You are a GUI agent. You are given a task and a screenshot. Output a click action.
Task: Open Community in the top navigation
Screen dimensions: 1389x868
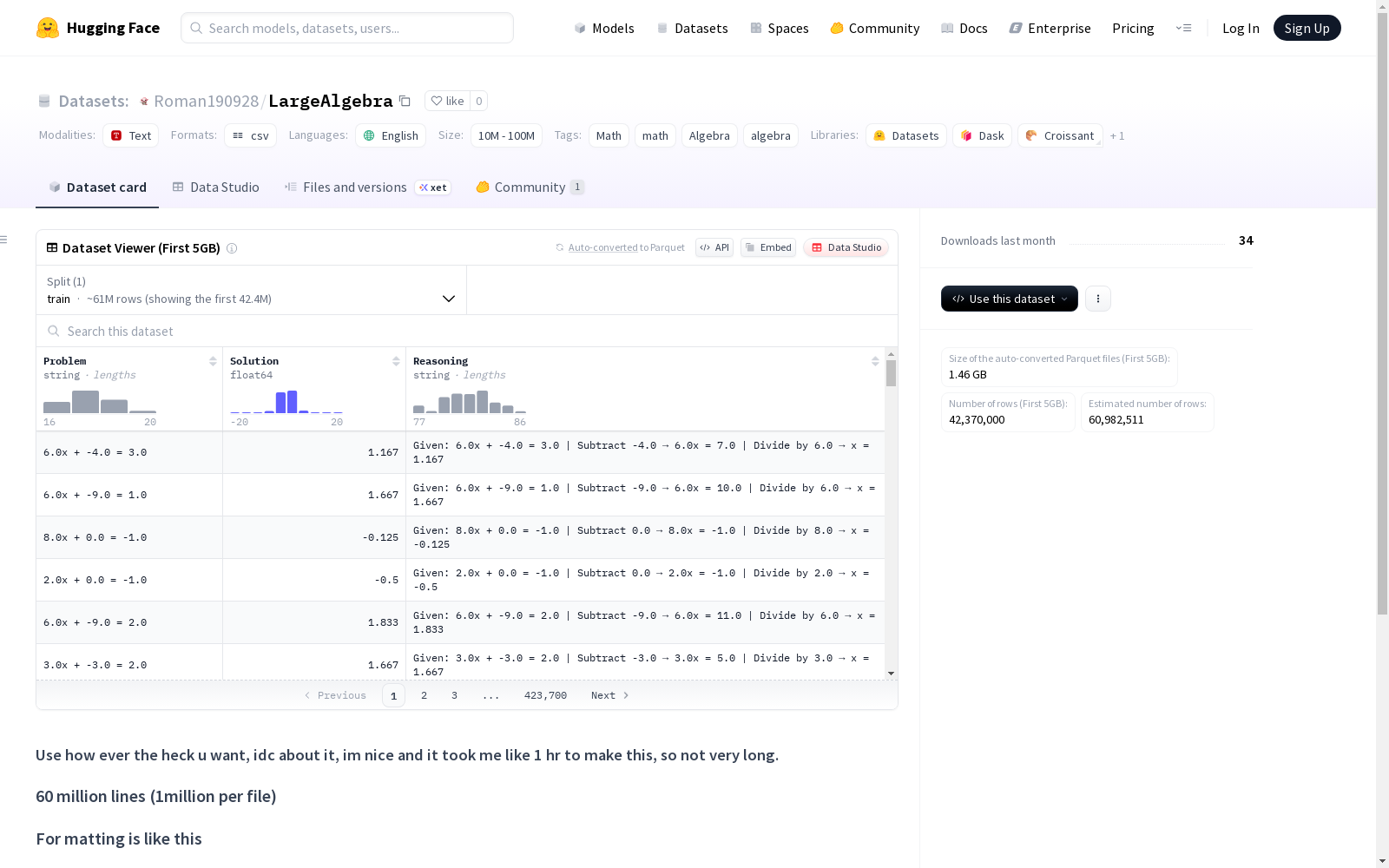(875, 28)
